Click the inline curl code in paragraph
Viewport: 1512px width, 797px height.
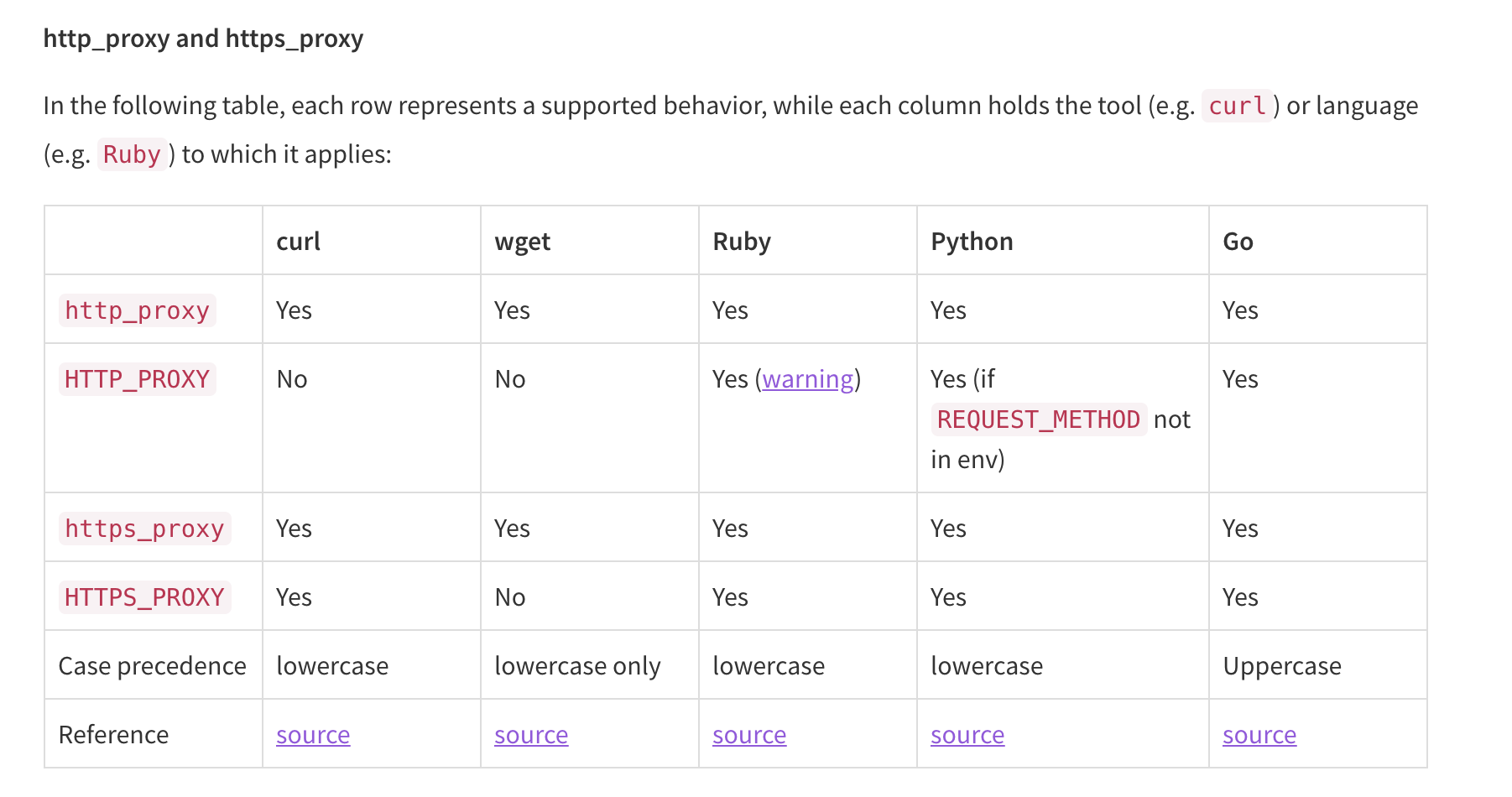(1237, 106)
